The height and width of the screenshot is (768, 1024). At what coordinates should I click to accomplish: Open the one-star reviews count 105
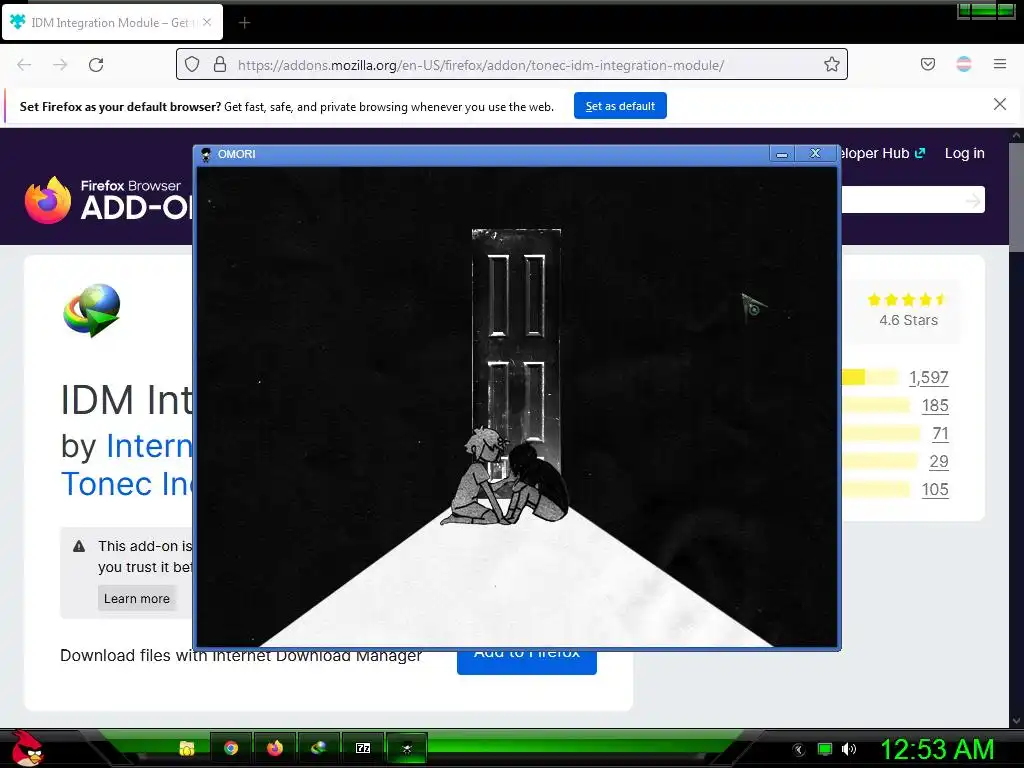point(935,490)
